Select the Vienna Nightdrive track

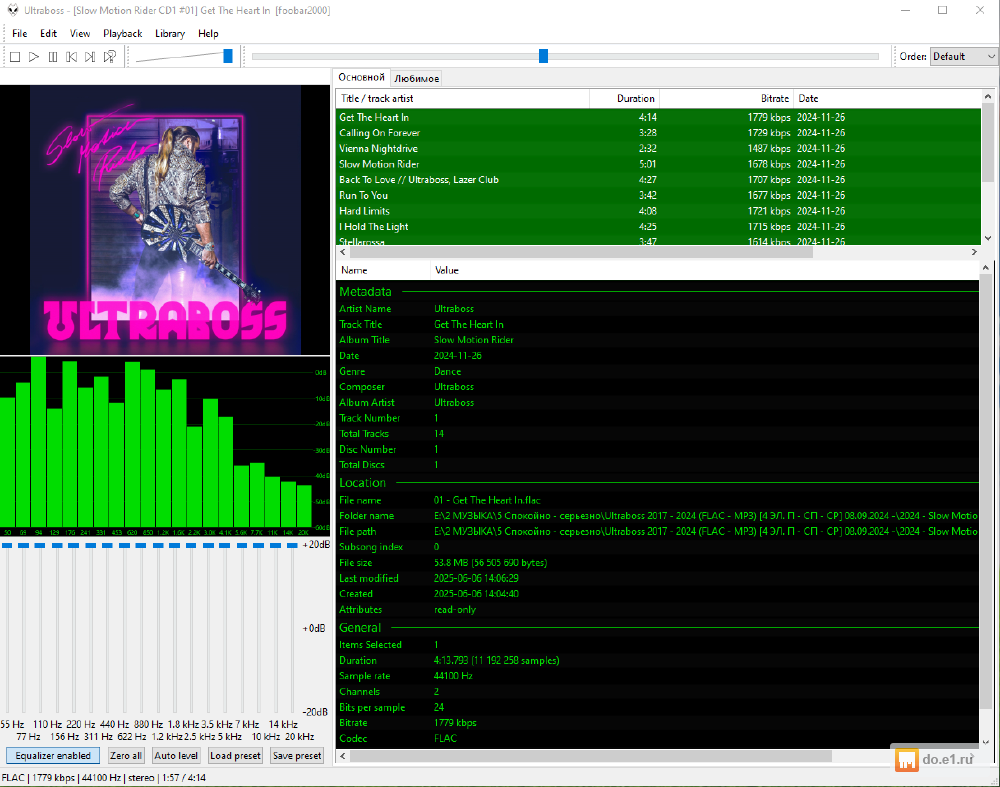pos(378,148)
